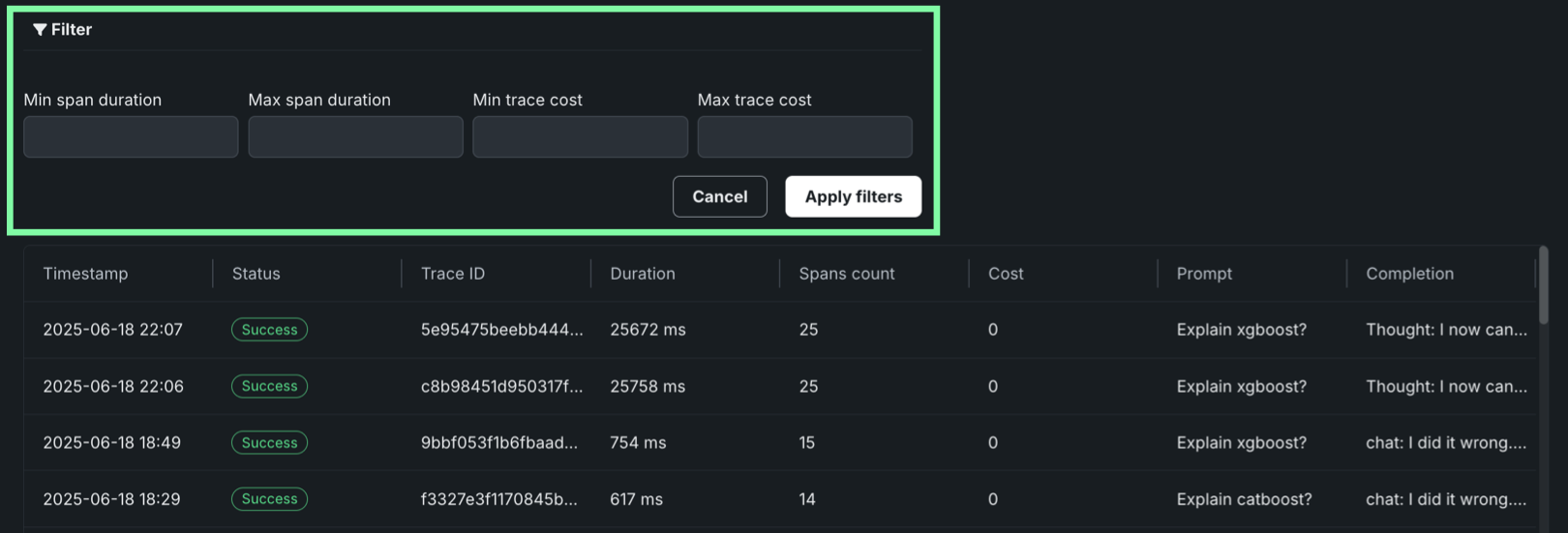This screenshot has height=533, width=1568.
Task: Click the Completion column header
Action: click(1409, 274)
